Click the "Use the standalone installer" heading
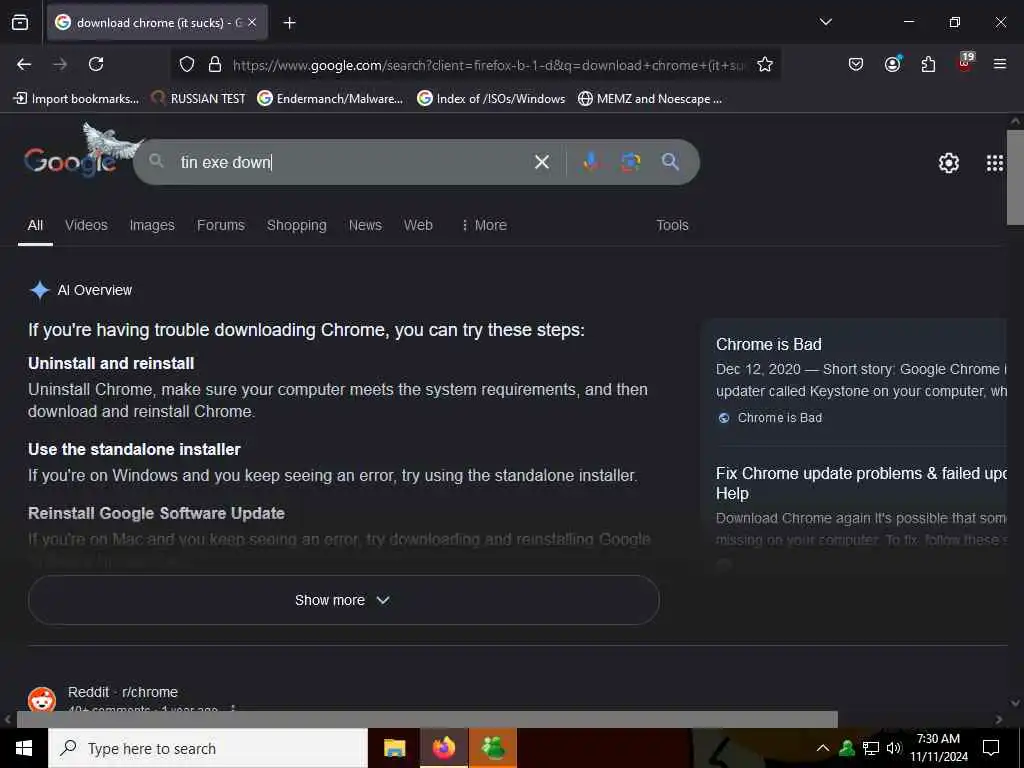Screen dimensions: 1024x768 pos(135,449)
